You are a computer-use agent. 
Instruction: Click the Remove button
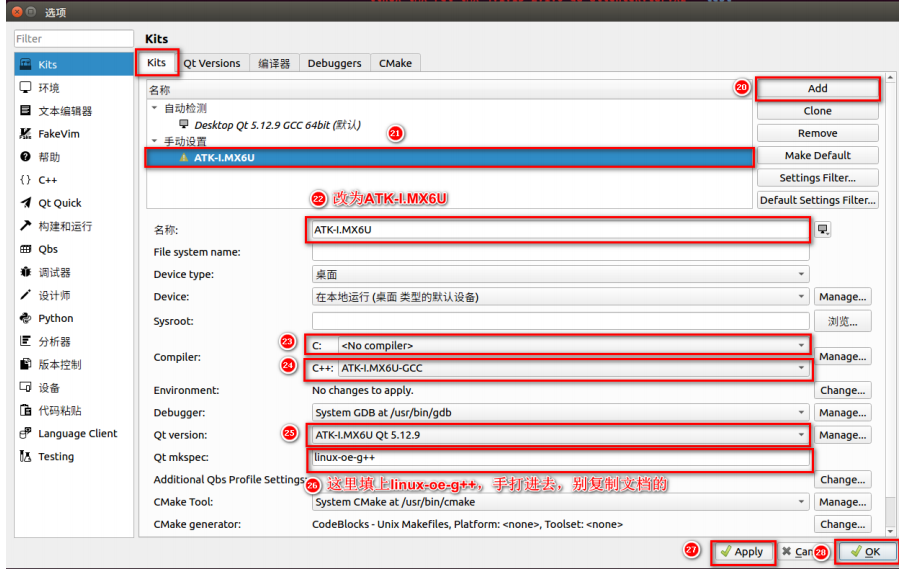tap(818, 133)
